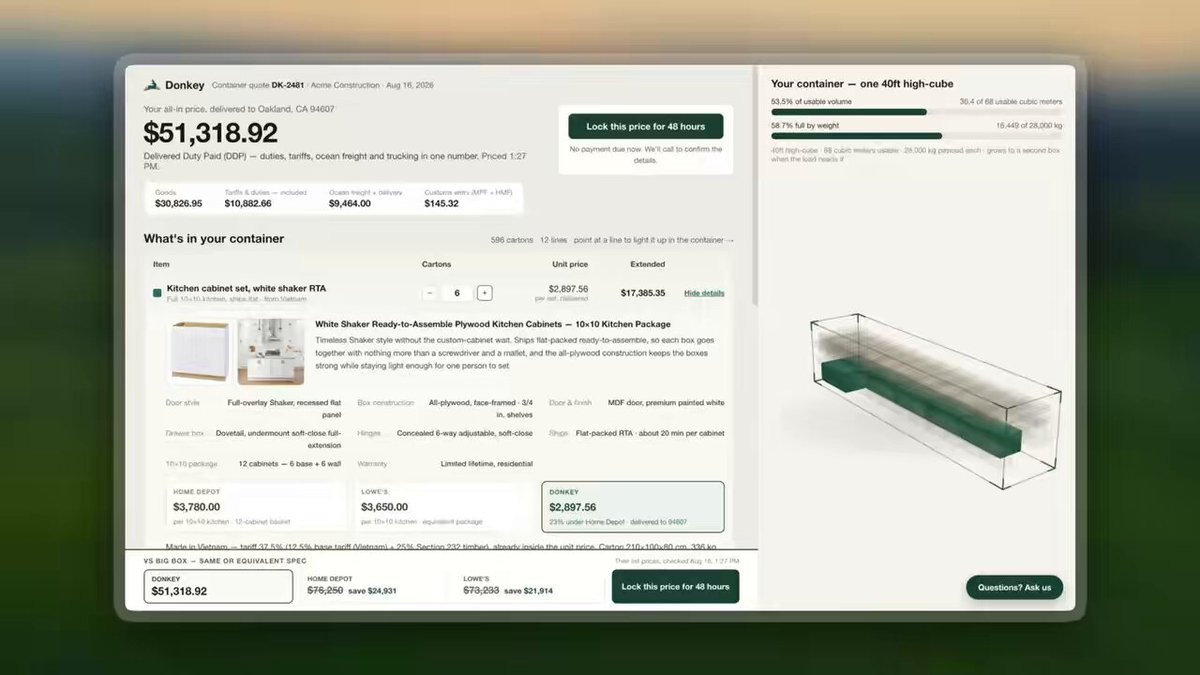1200x675 pixels.
Task: Open the Questions? Ask us chat
Action: point(1014,587)
